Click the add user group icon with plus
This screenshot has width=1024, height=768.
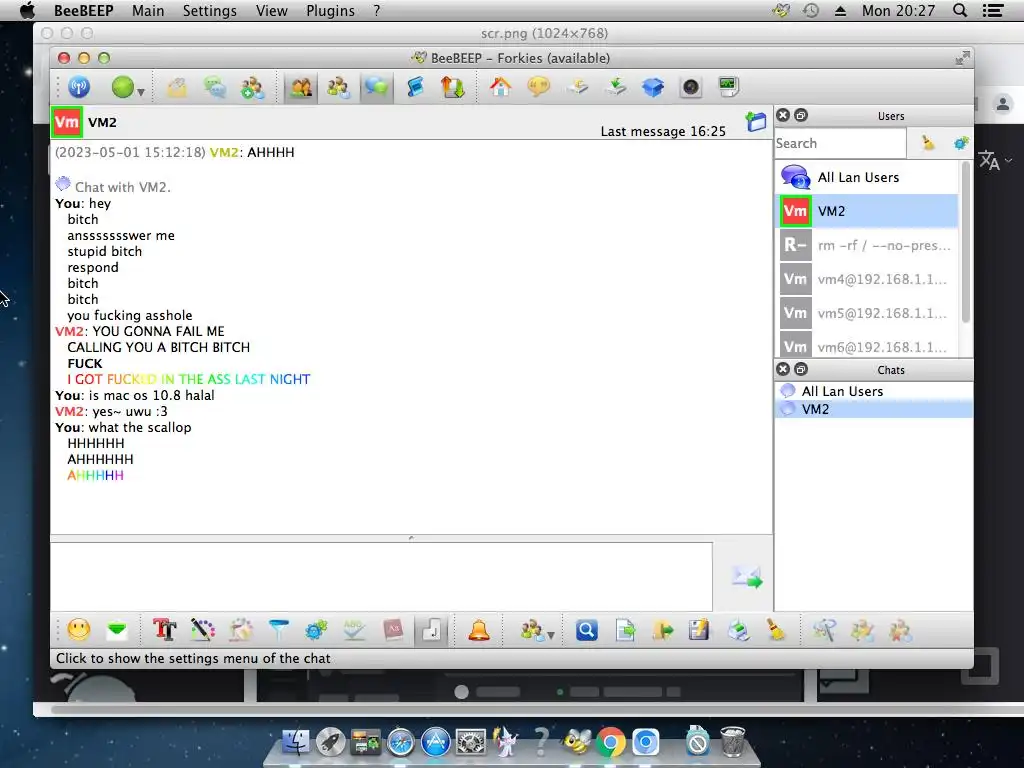(252, 88)
